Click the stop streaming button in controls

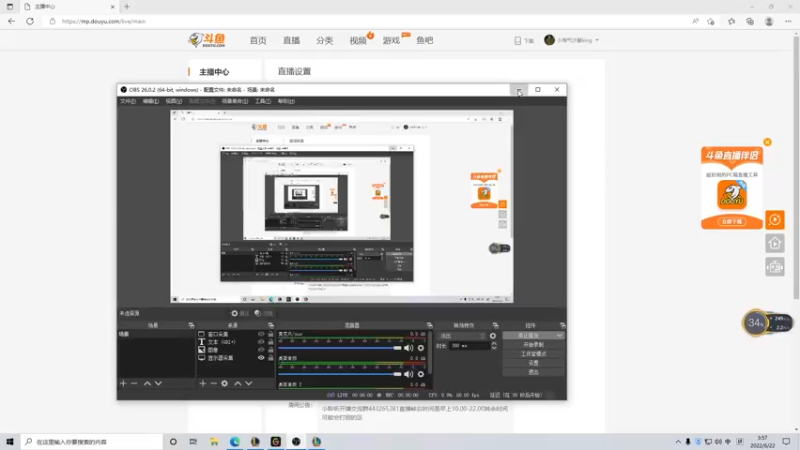point(529,335)
